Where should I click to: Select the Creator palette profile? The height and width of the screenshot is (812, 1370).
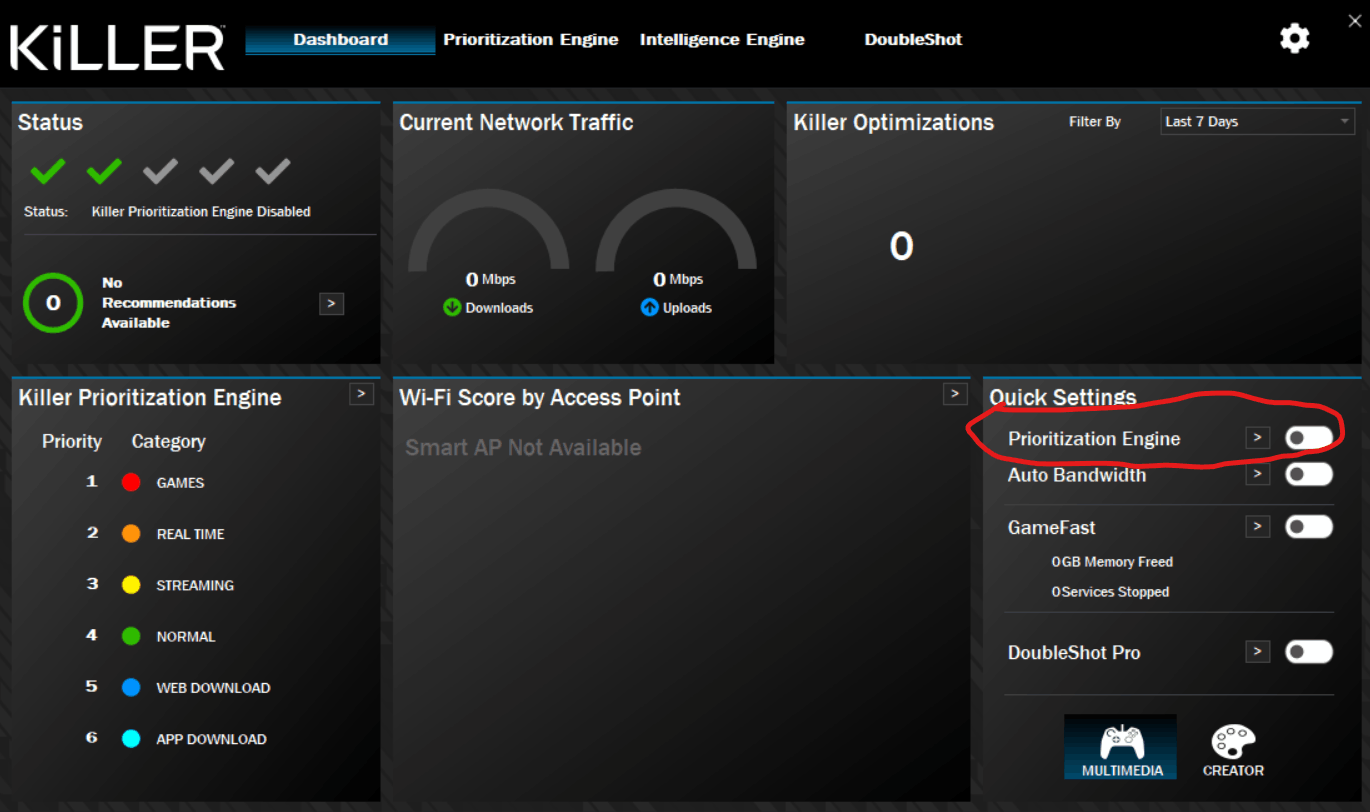(x=1233, y=749)
